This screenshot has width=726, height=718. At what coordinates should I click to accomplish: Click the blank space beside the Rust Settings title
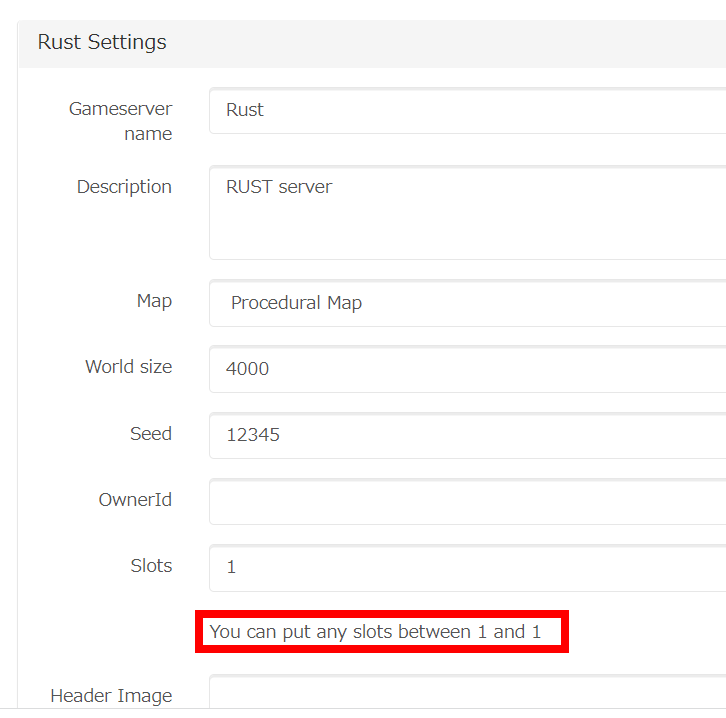point(444,44)
